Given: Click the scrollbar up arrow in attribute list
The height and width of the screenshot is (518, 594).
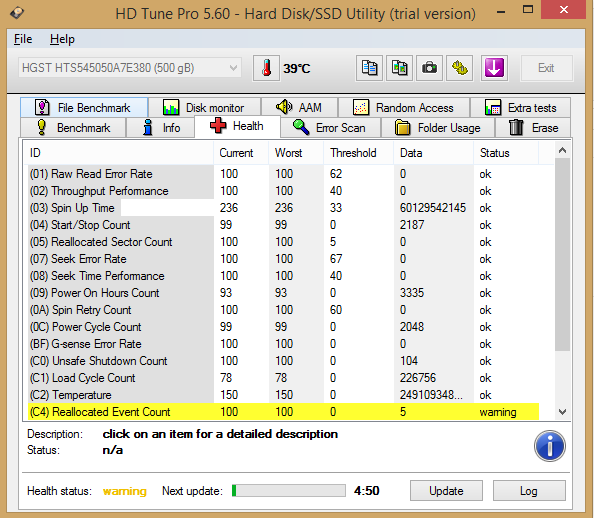Looking at the screenshot, I should point(563,150).
